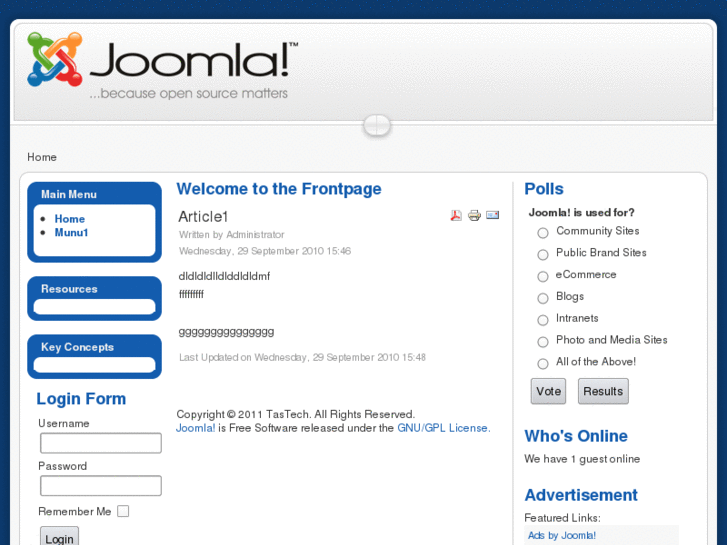Select Photo and Media Sites option
Image resolution: width=727 pixels, height=545 pixels.
tap(542, 342)
